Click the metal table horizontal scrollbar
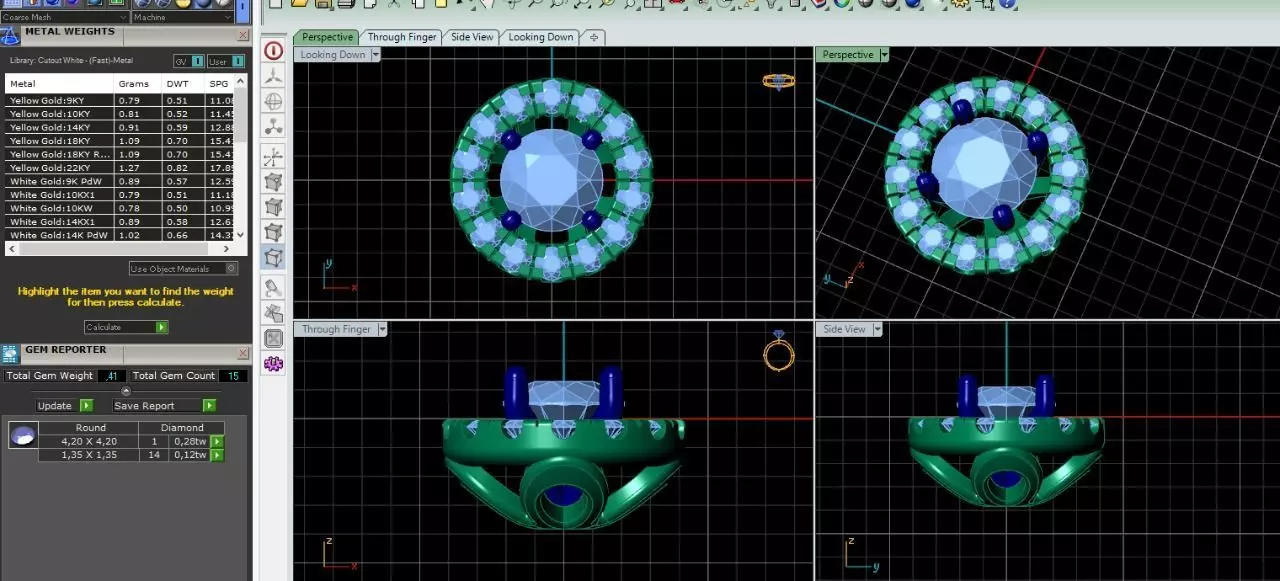Viewport: 1280px width, 581px height. pos(120,248)
